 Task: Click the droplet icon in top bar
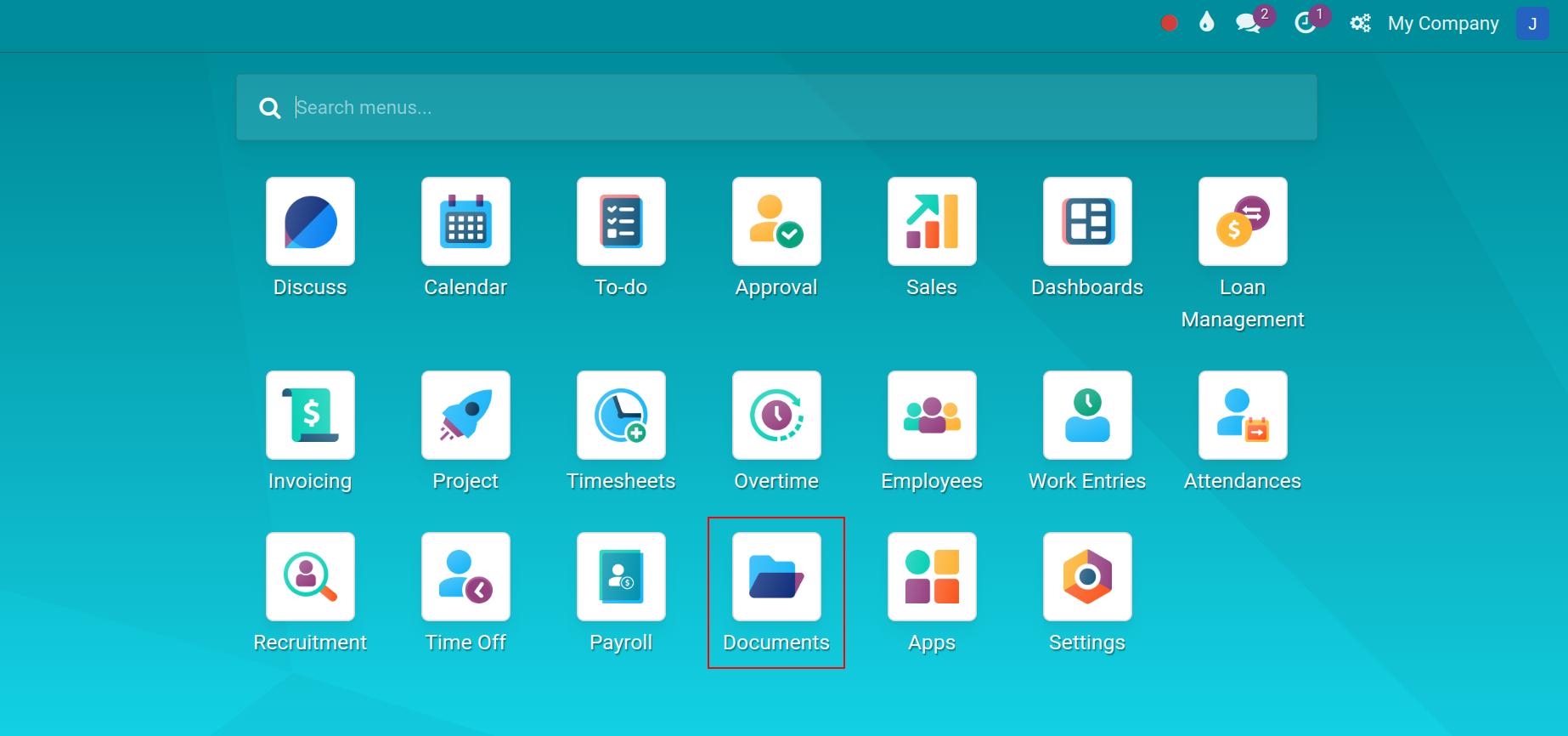click(1207, 23)
